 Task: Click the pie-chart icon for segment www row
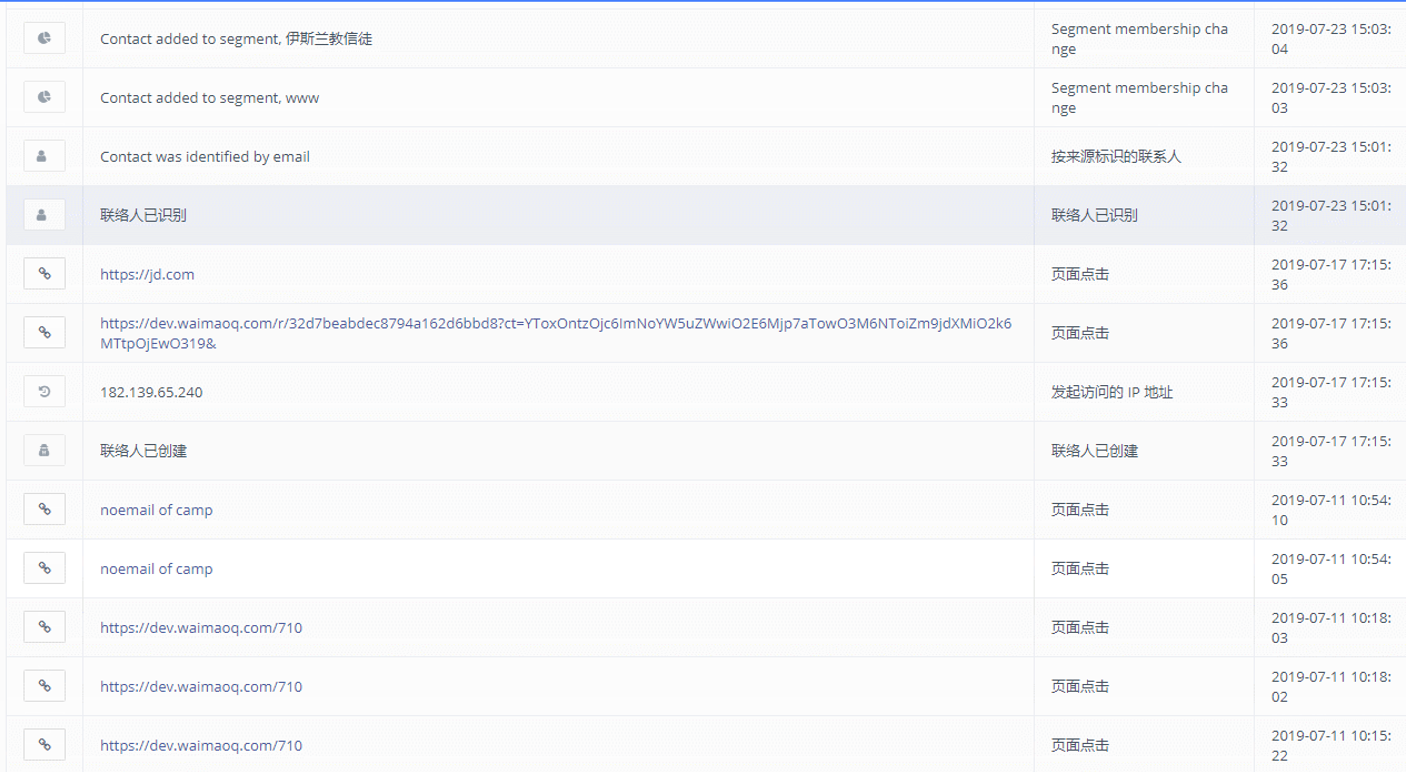click(44, 98)
